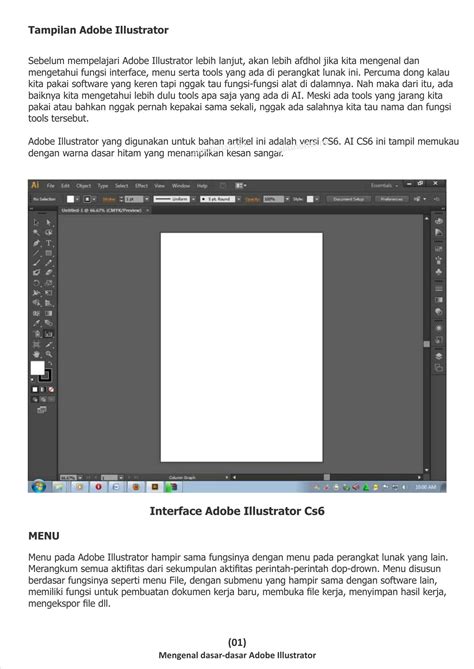Open the stroke weight dropdown
The image size is (474, 669).
click(147, 199)
